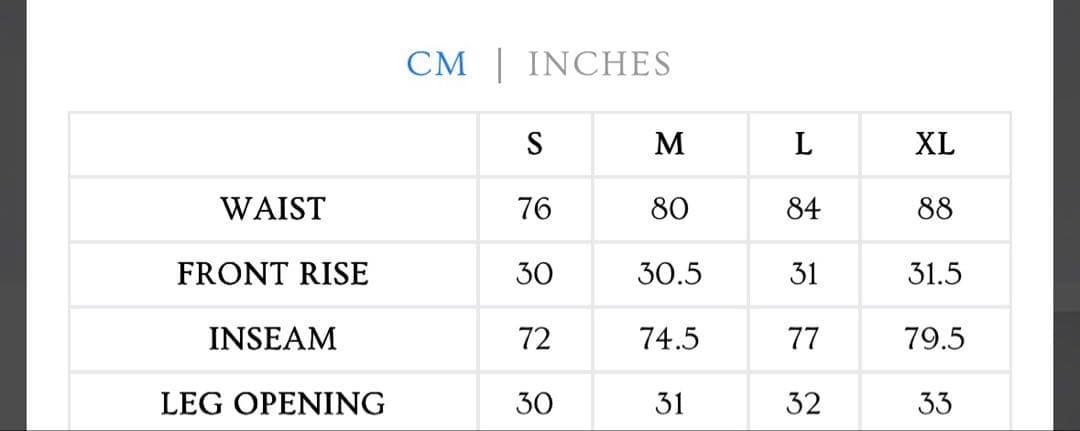Viewport: 1080px width, 431px height.
Task: Select the waist value 84 for size L
Action: pos(803,209)
